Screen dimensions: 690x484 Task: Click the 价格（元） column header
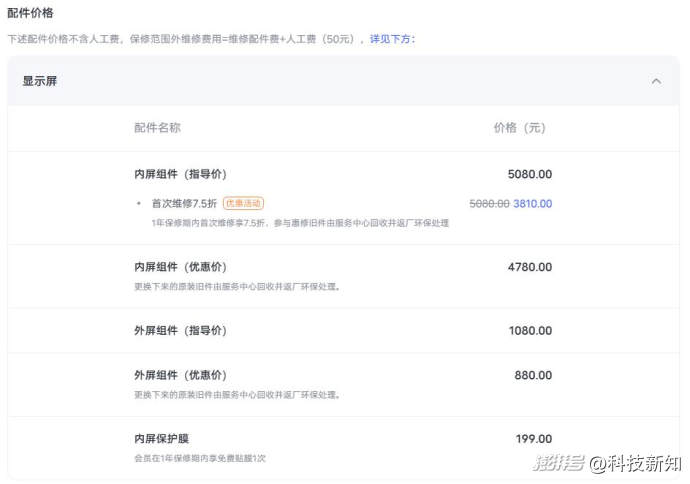520,128
